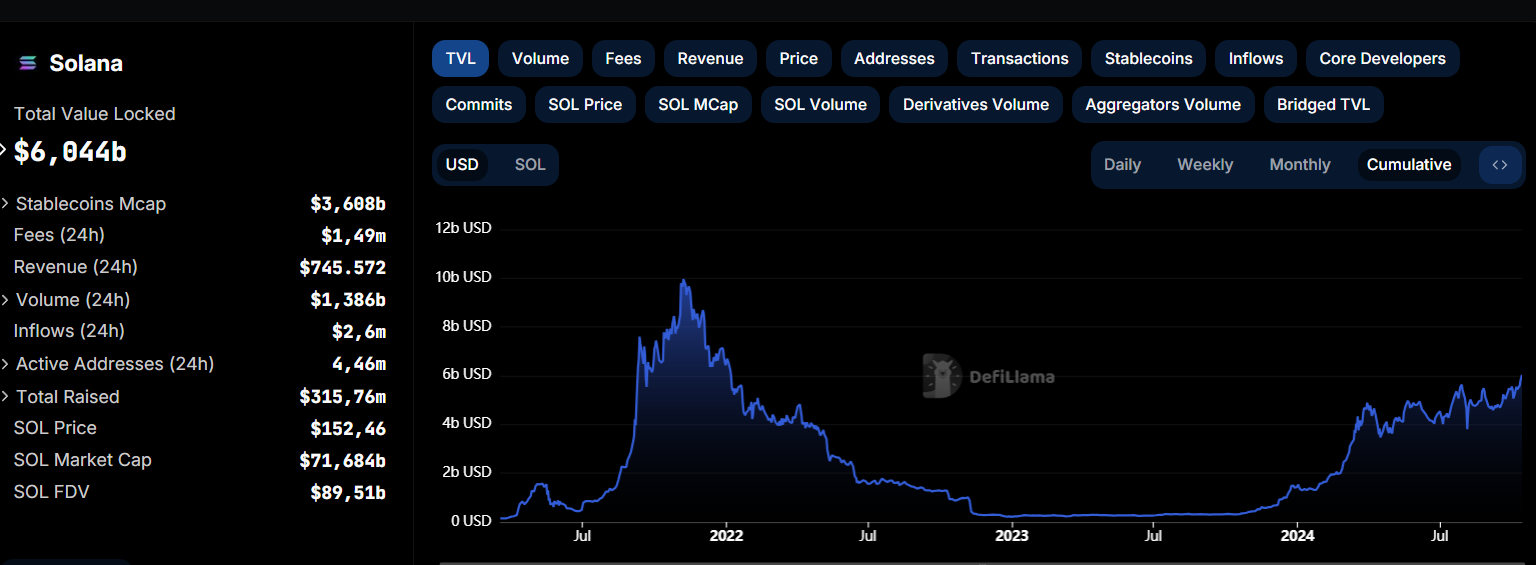Click the 2022 label on time axis

pyautogui.click(x=726, y=536)
